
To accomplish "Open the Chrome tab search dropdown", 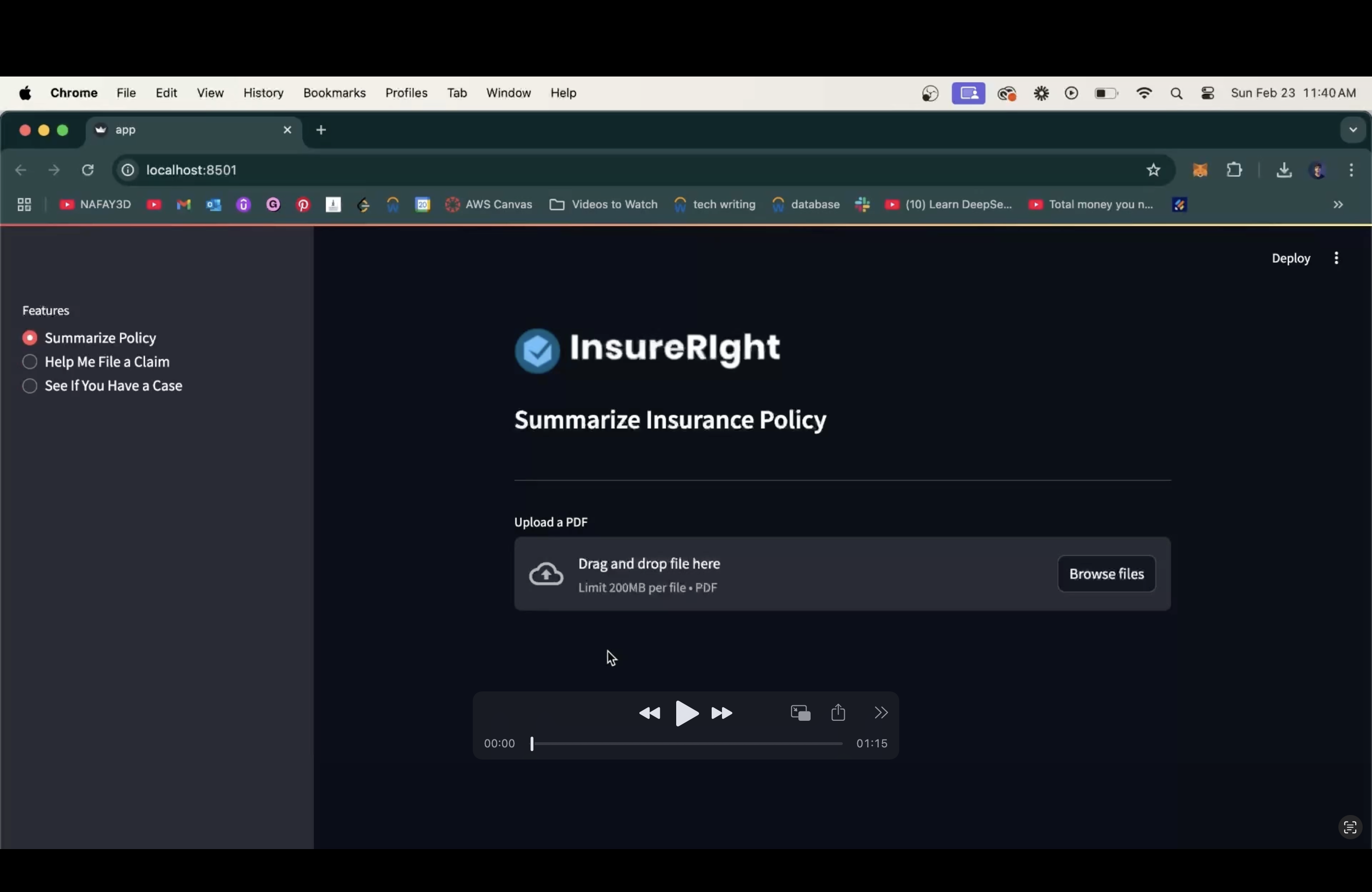I will pyautogui.click(x=1352, y=130).
